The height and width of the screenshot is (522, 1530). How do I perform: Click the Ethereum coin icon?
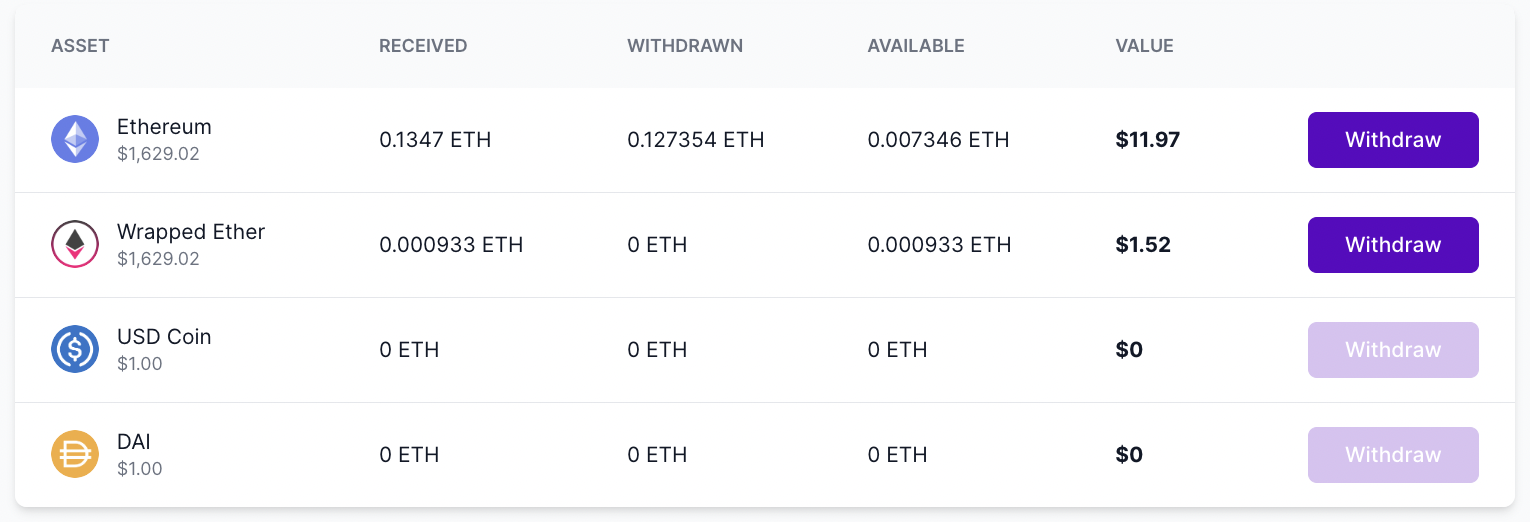coord(75,140)
